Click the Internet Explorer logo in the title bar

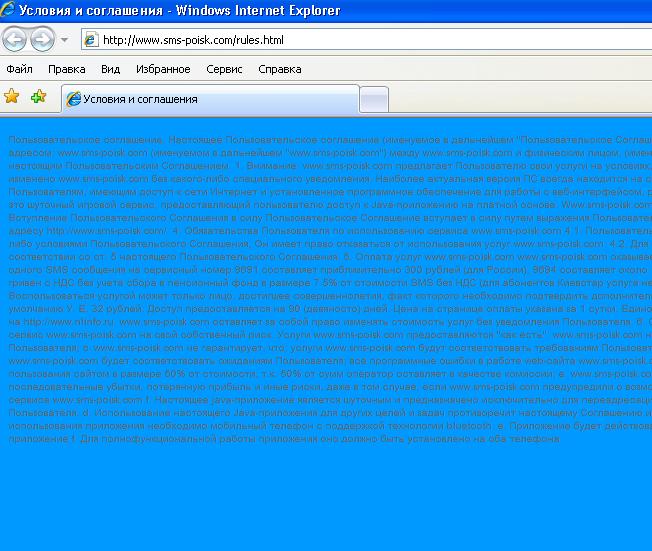(7, 9)
